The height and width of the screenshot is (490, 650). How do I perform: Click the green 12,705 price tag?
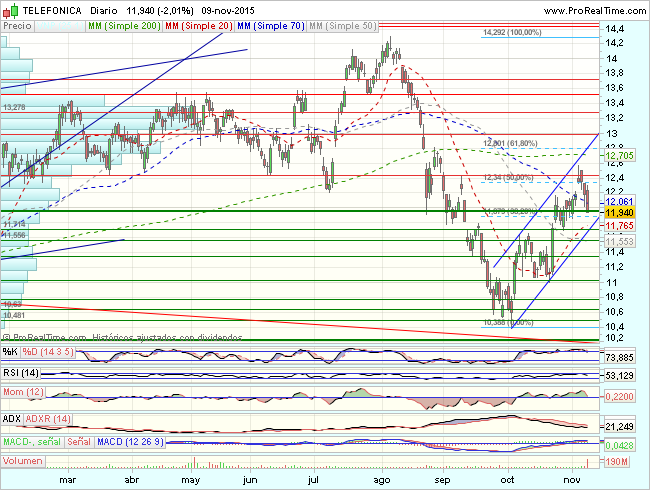point(620,156)
